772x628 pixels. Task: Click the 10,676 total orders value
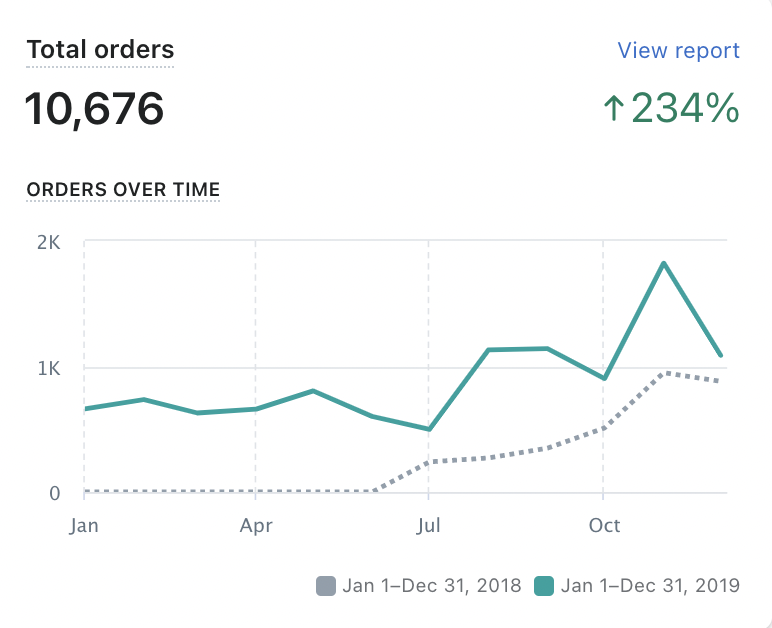coord(94,108)
